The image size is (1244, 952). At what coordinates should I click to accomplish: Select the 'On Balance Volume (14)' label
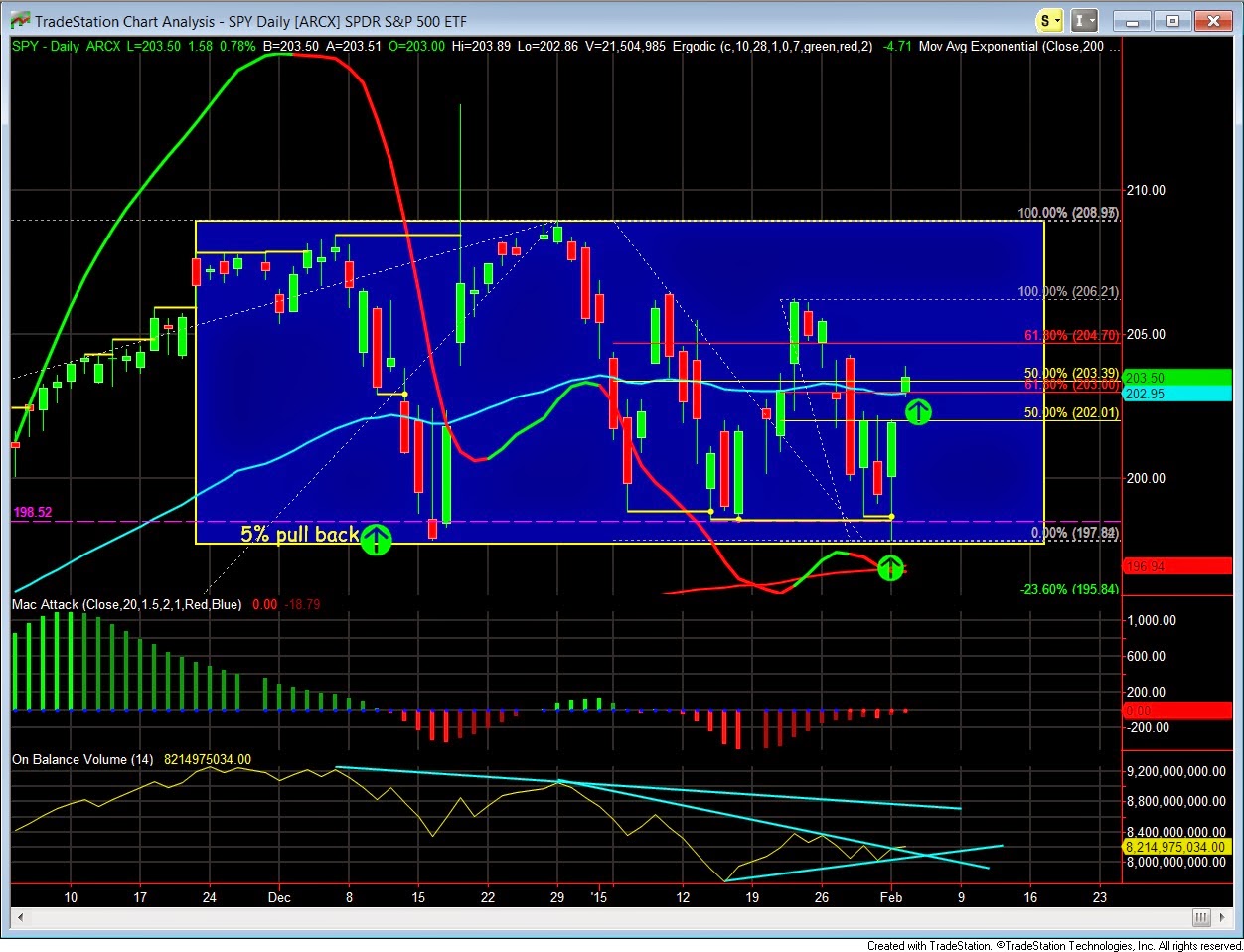pyautogui.click(x=82, y=759)
